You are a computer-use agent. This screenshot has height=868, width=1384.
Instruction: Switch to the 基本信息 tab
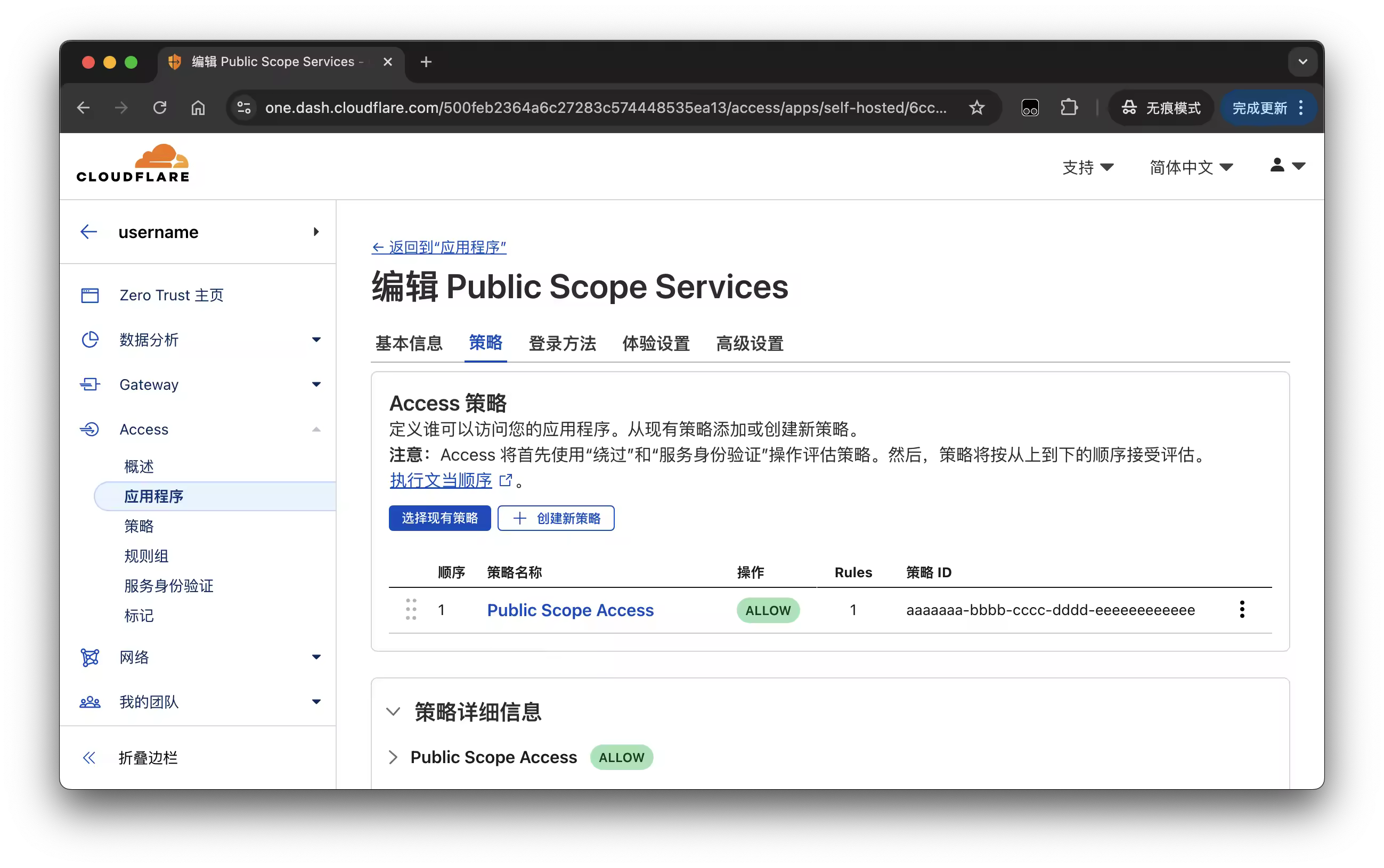tap(409, 343)
